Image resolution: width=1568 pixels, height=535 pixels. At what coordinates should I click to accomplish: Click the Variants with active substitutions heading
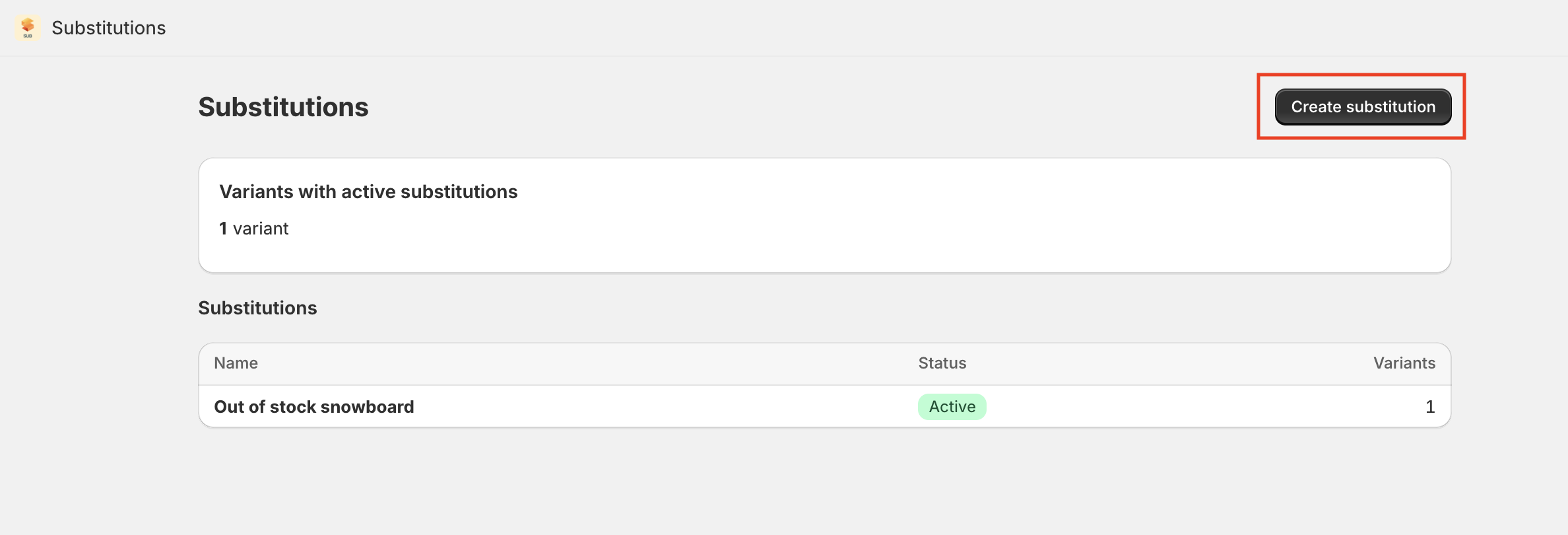[x=368, y=192]
